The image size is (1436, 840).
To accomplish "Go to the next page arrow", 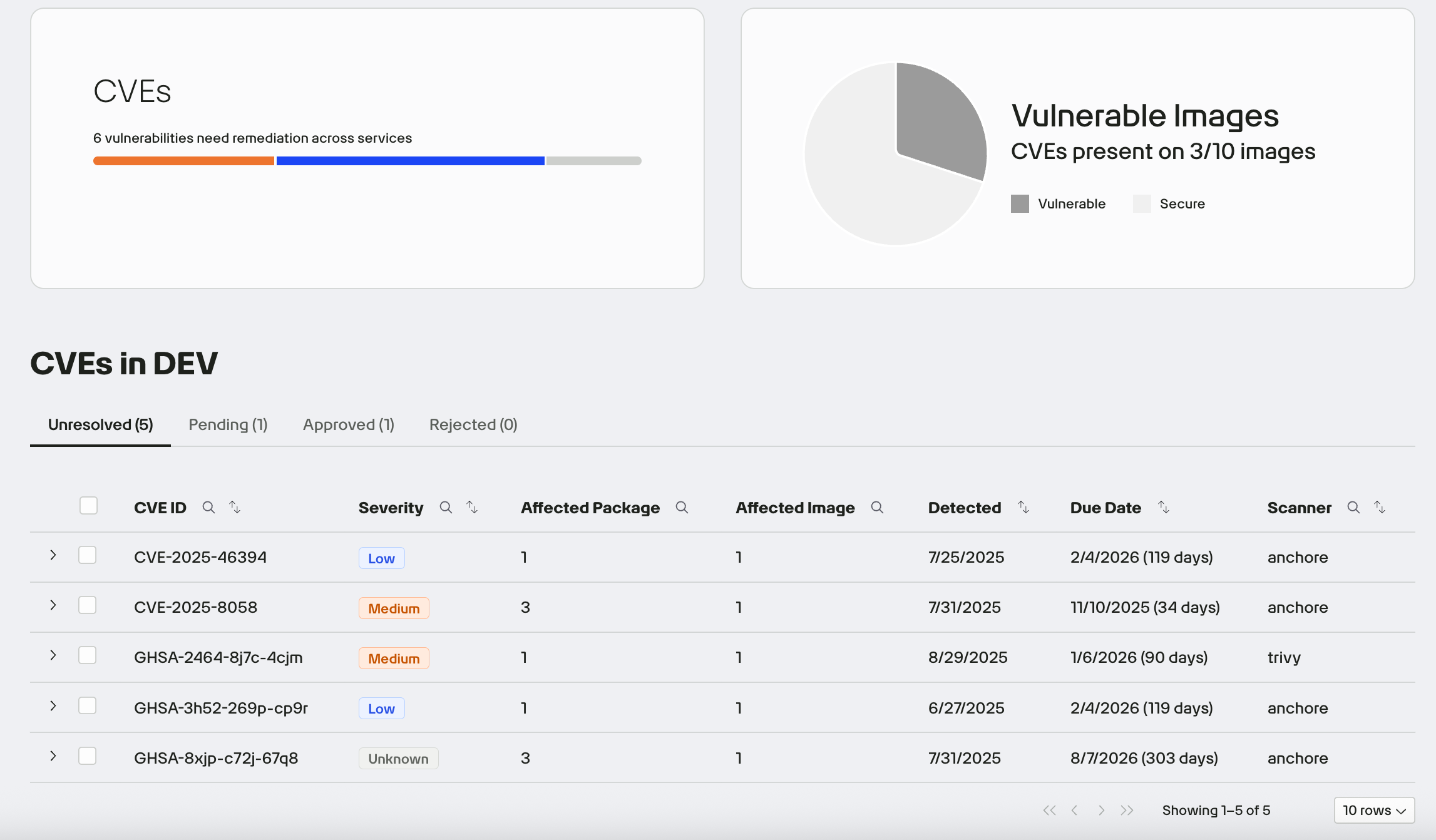I will click(1101, 811).
